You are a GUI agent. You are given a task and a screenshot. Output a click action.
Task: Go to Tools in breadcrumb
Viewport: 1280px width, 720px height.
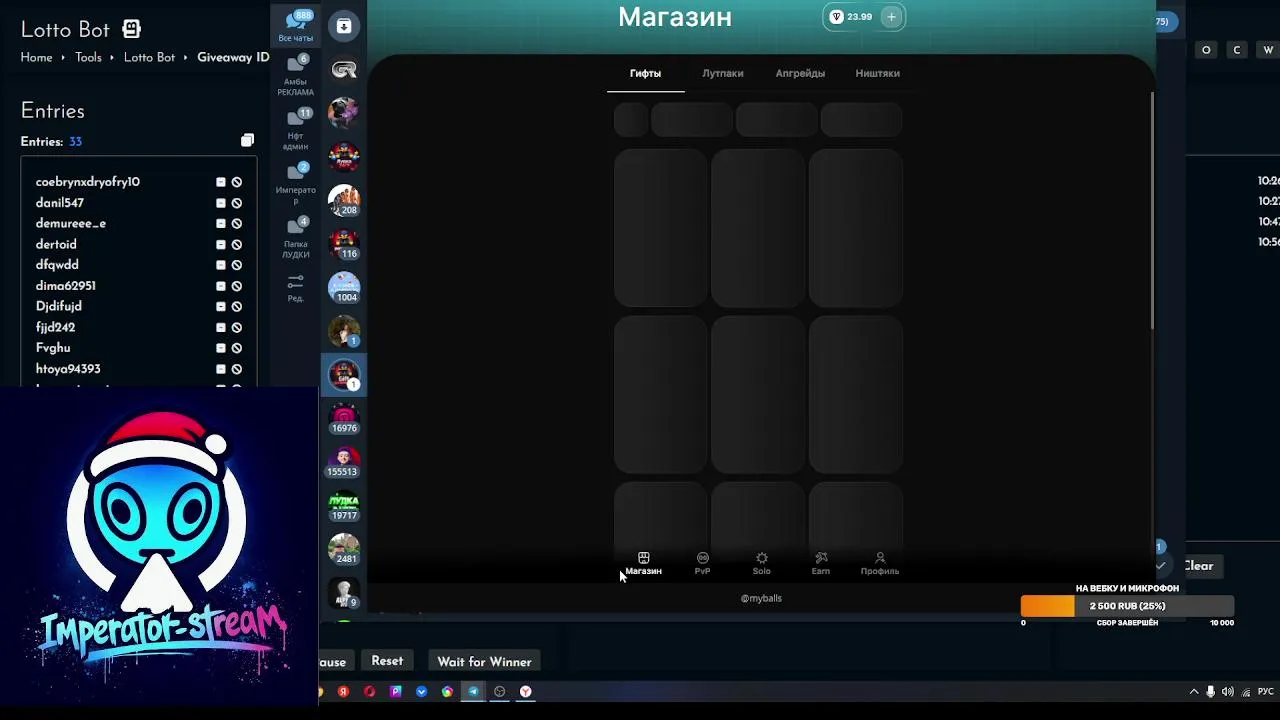point(88,57)
